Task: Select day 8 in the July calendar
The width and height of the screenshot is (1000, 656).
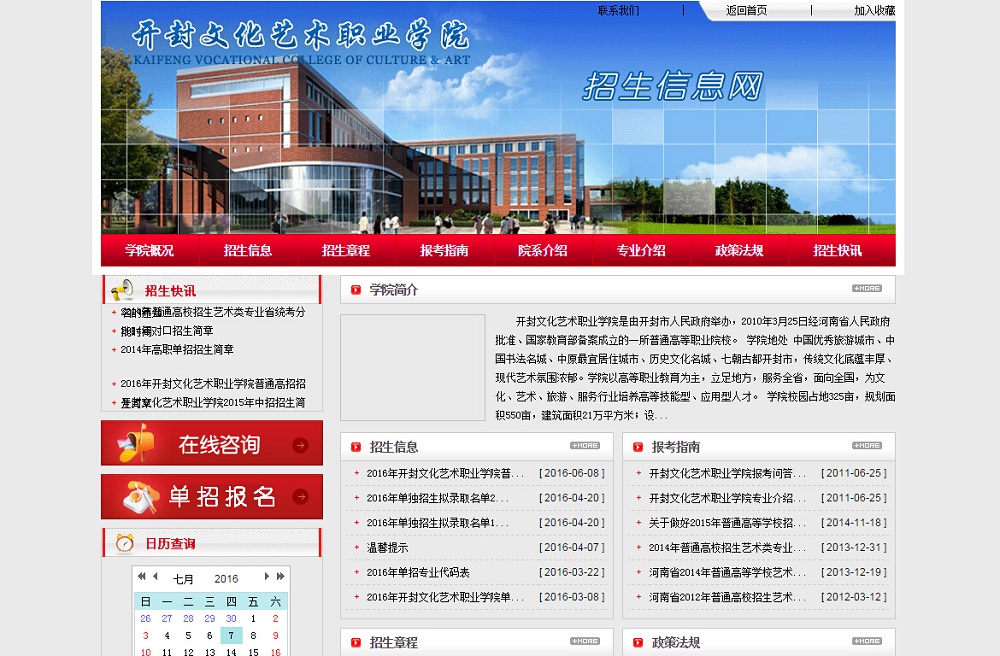Action: point(253,636)
